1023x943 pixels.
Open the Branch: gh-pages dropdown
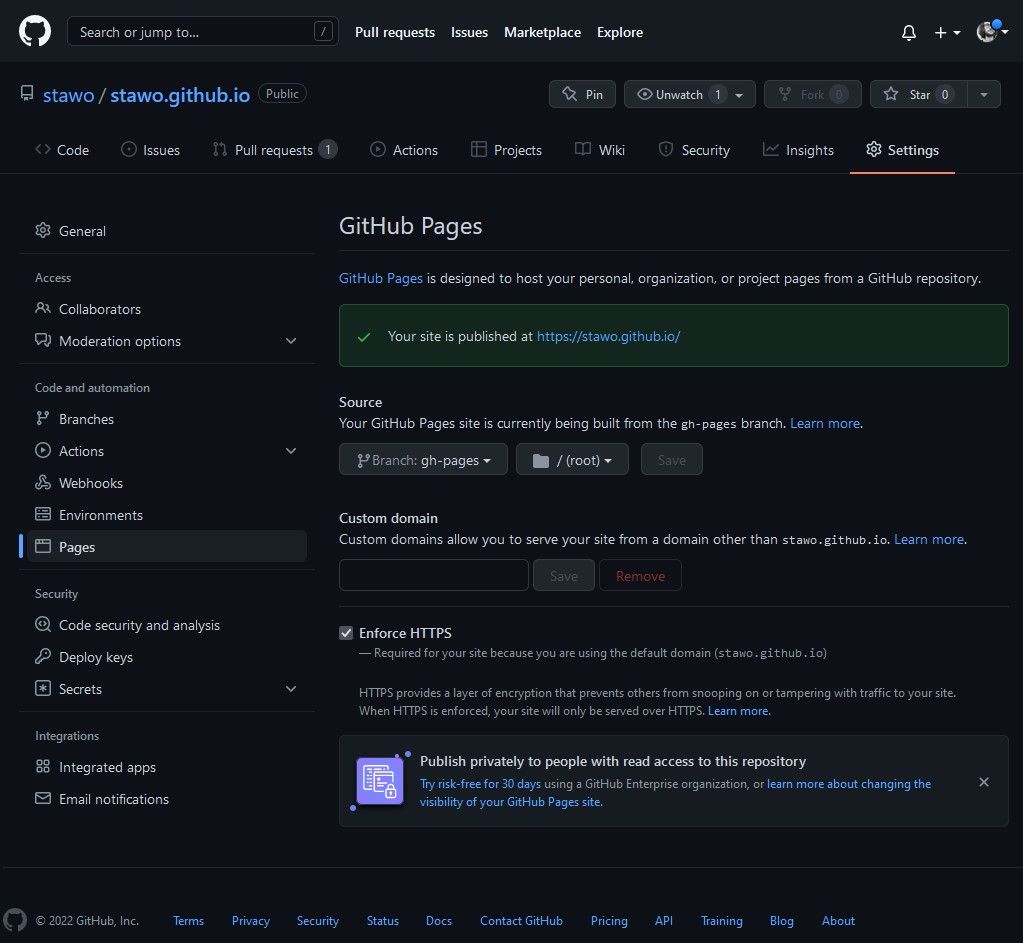(422, 459)
